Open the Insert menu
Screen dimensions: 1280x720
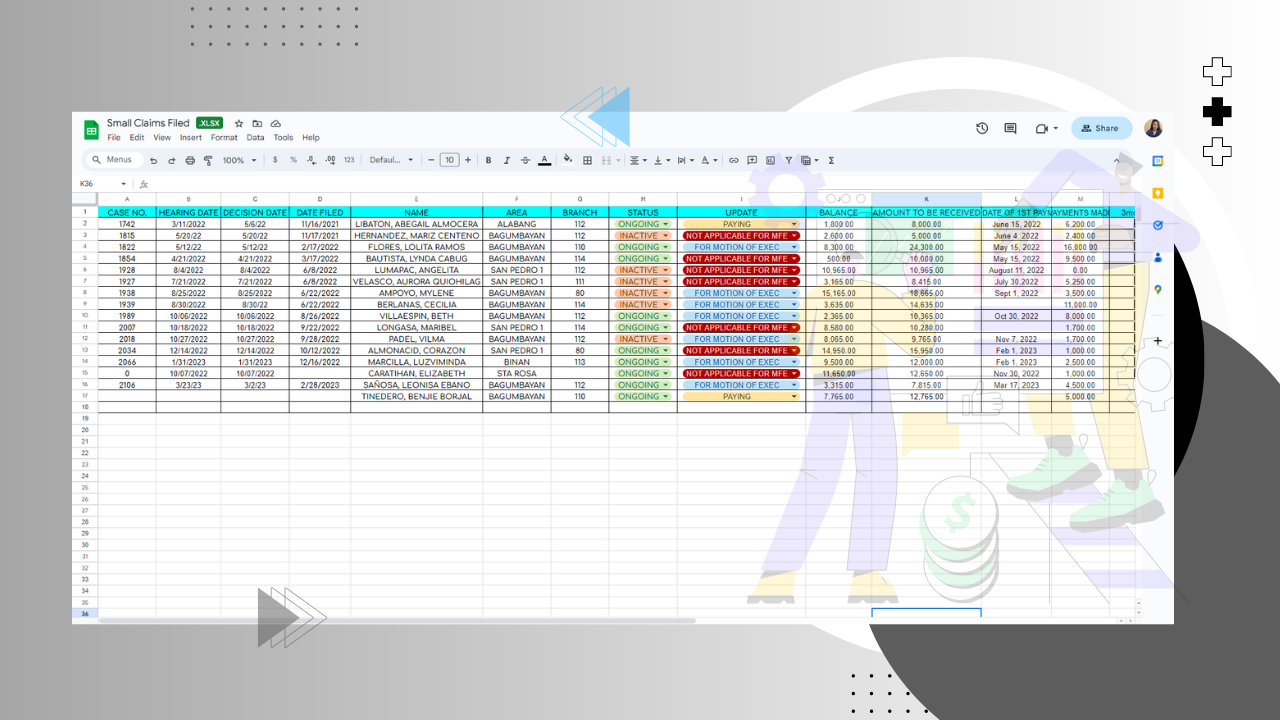pos(191,138)
